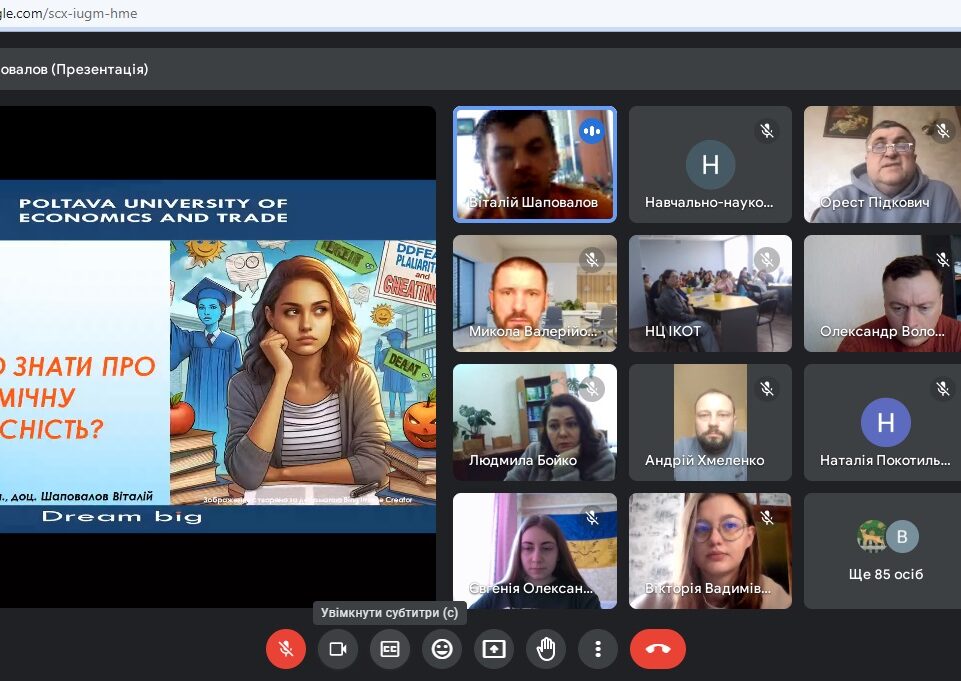Raise your hand in the meeting
The width and height of the screenshot is (961, 681).
546,649
